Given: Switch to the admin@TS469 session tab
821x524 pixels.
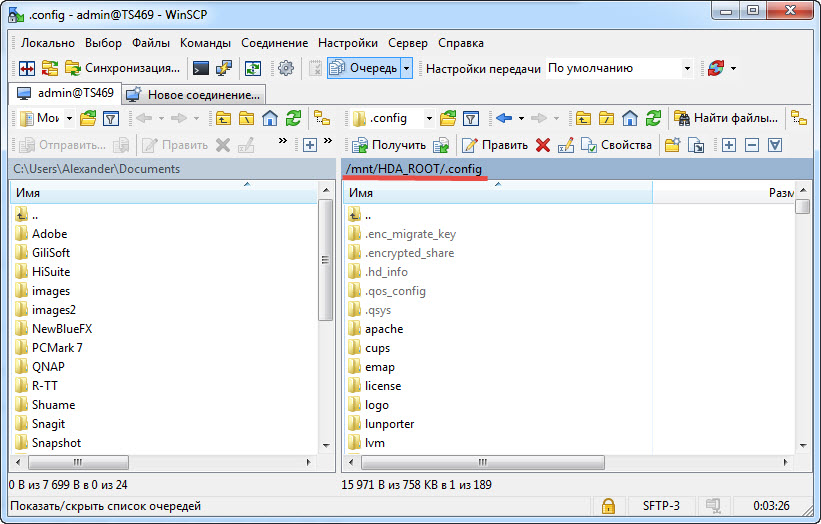Looking at the screenshot, I should 66,93.
